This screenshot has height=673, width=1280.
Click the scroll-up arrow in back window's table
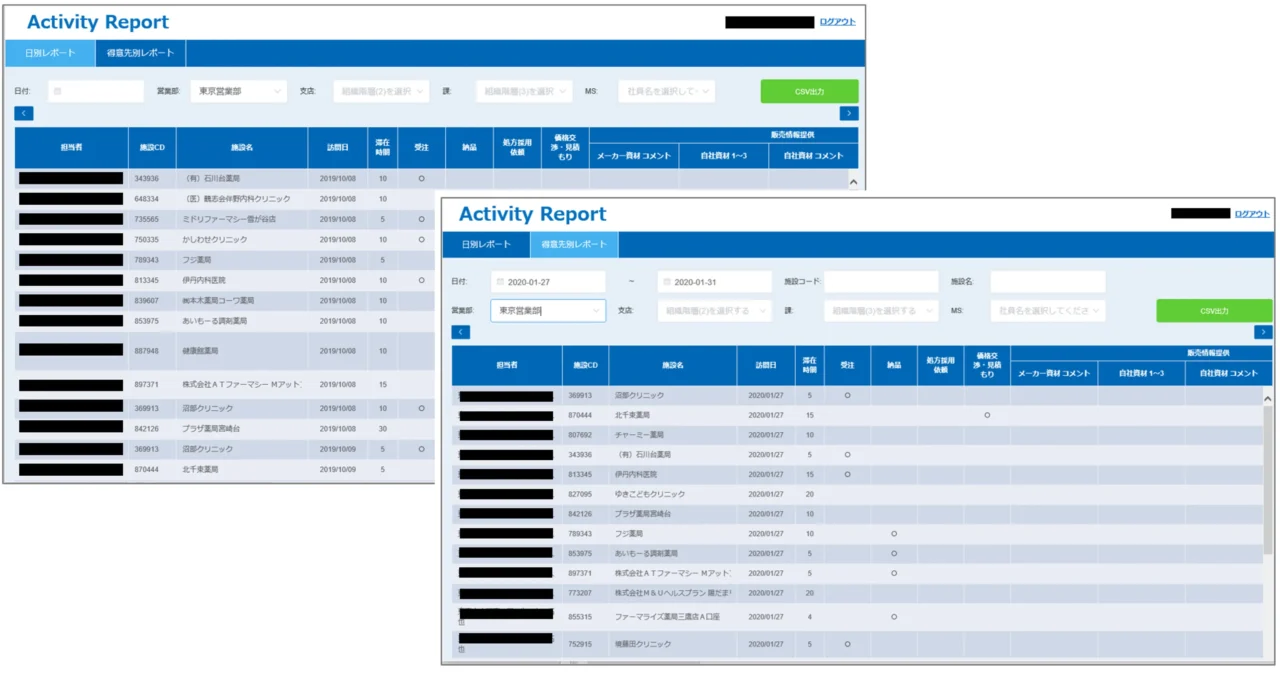853,182
